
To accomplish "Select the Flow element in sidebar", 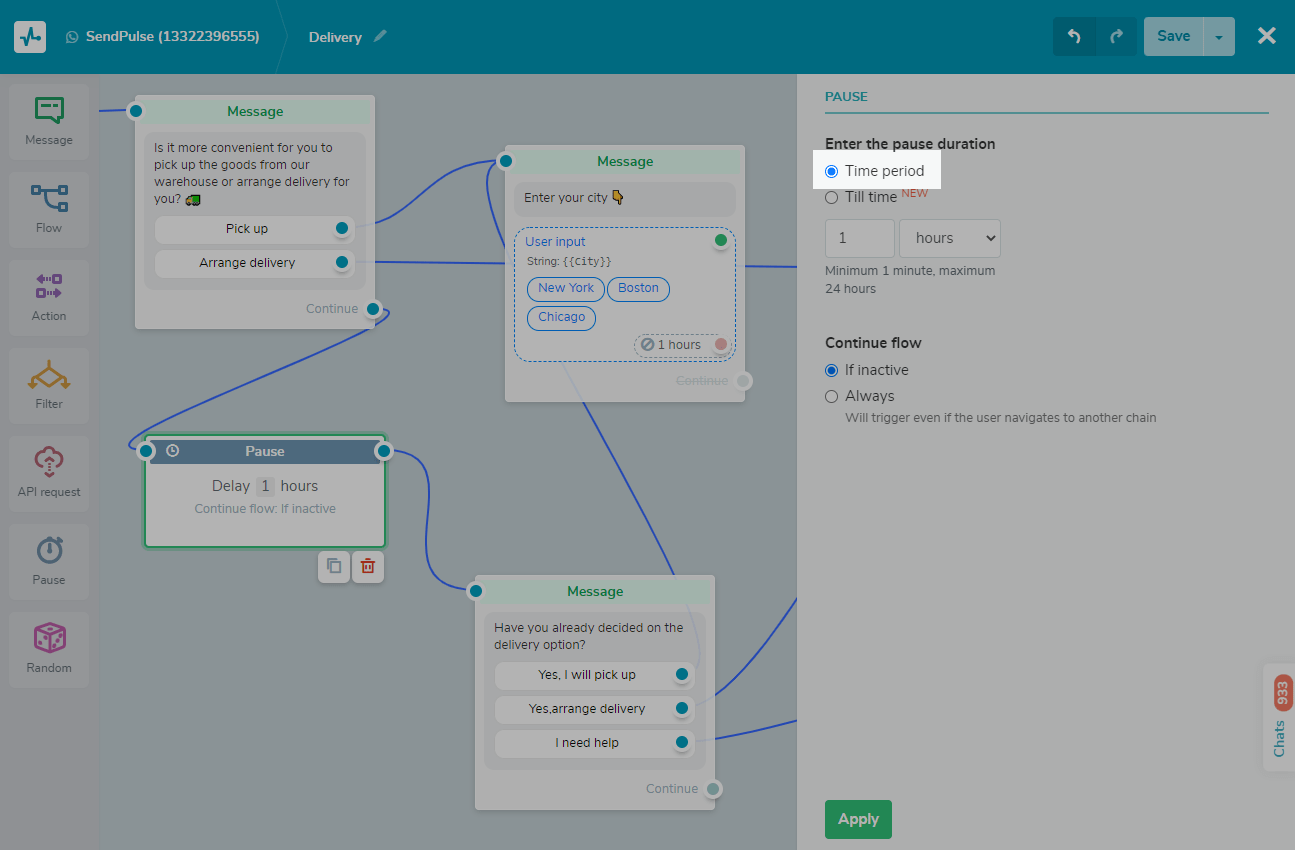I will 49,210.
